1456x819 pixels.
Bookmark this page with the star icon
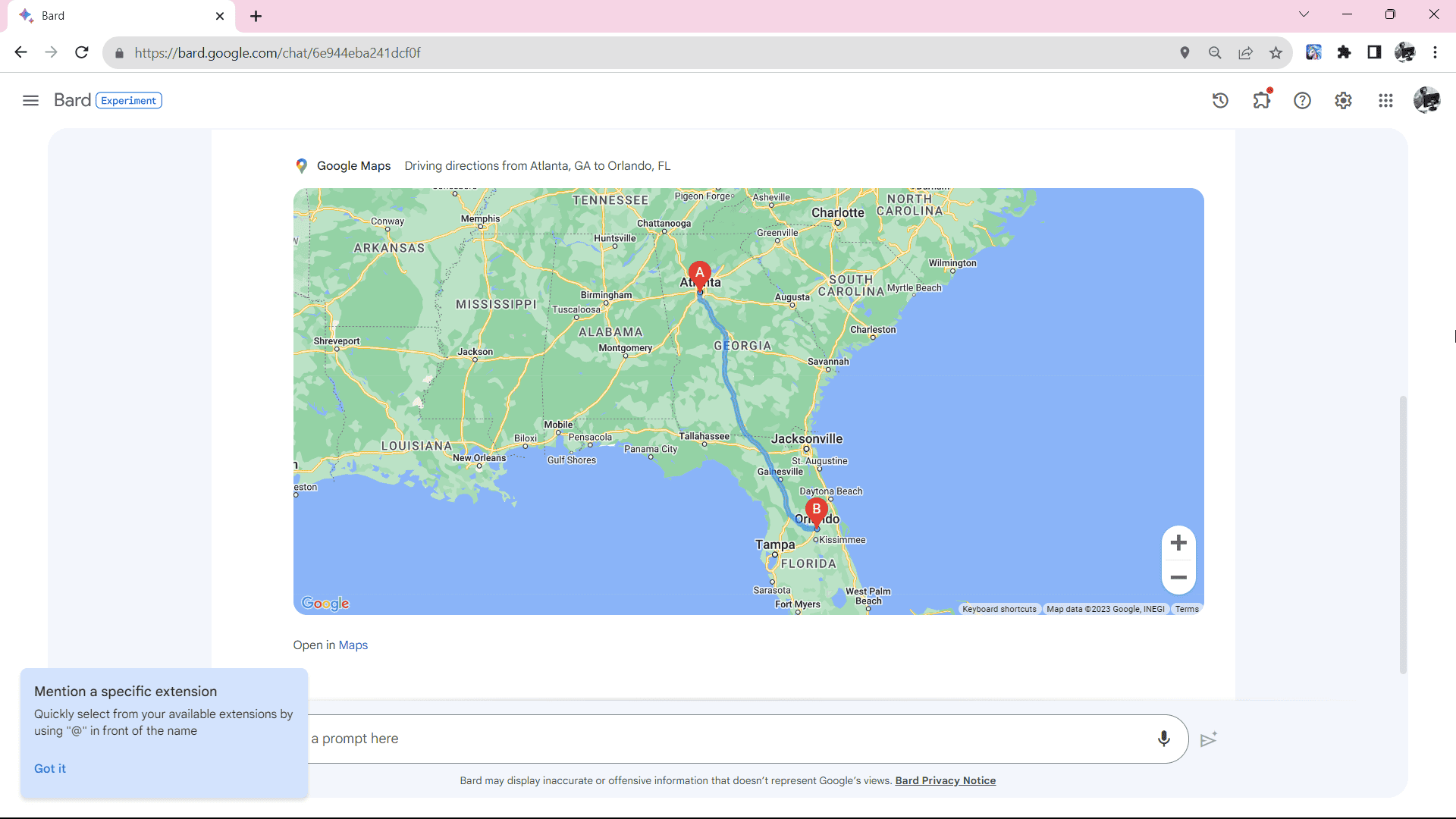click(1276, 52)
